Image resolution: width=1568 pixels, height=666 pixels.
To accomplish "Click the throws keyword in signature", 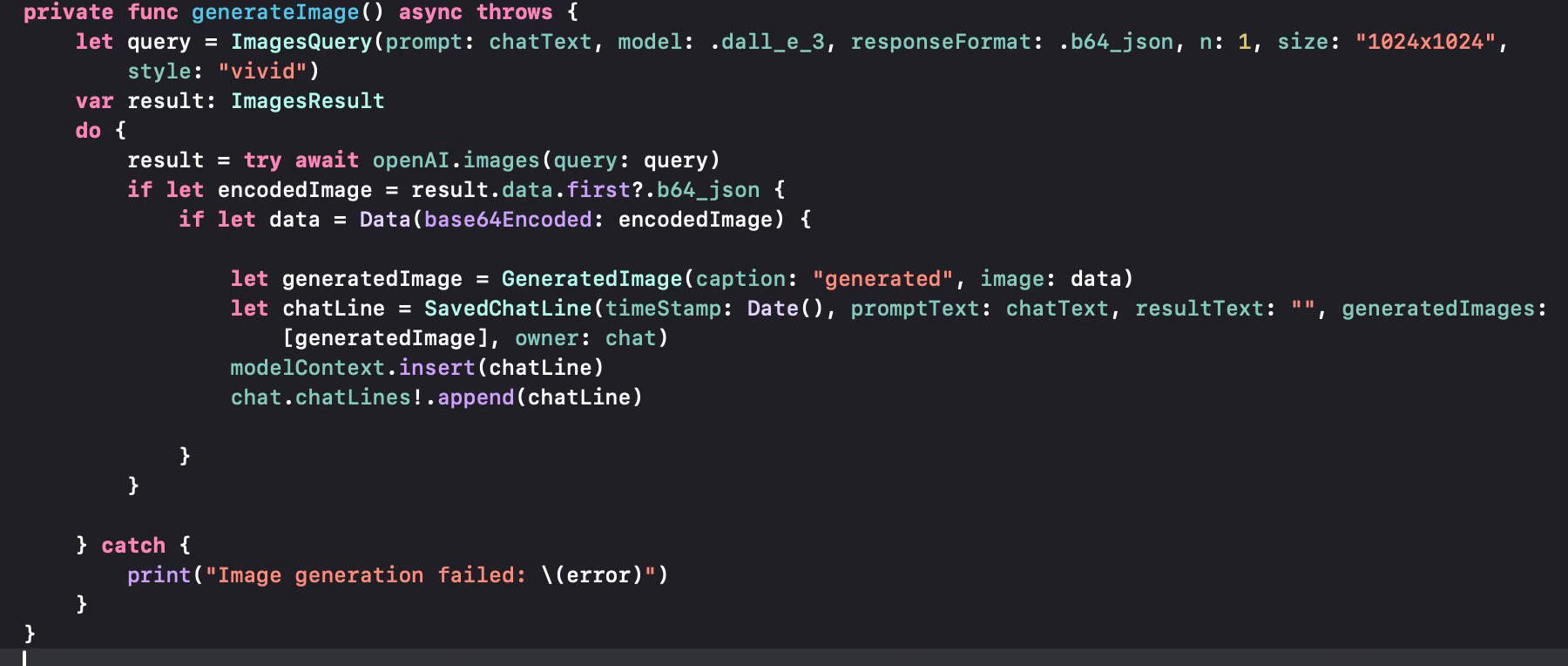I will click(x=514, y=12).
